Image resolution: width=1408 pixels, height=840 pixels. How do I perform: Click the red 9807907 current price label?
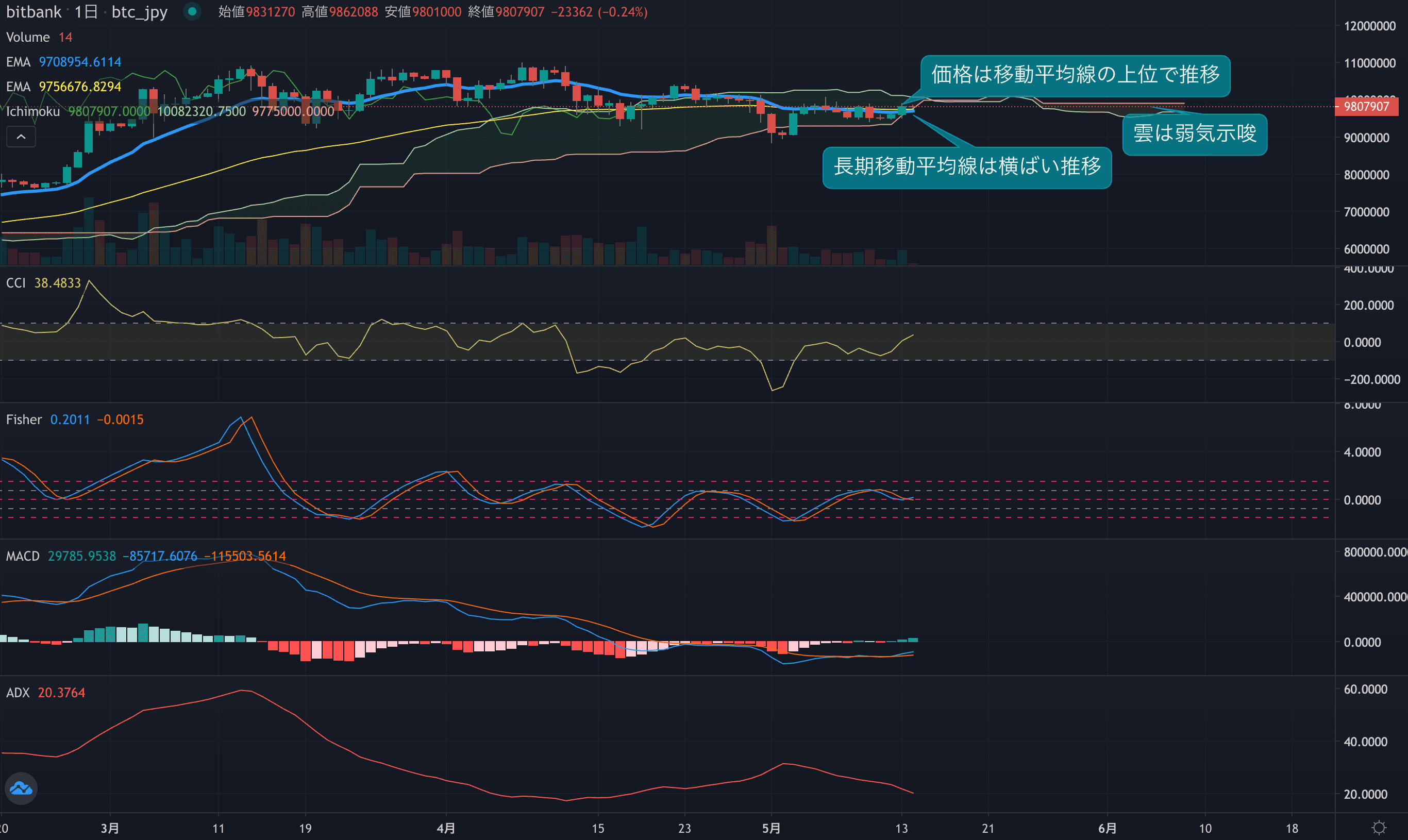(x=1366, y=106)
